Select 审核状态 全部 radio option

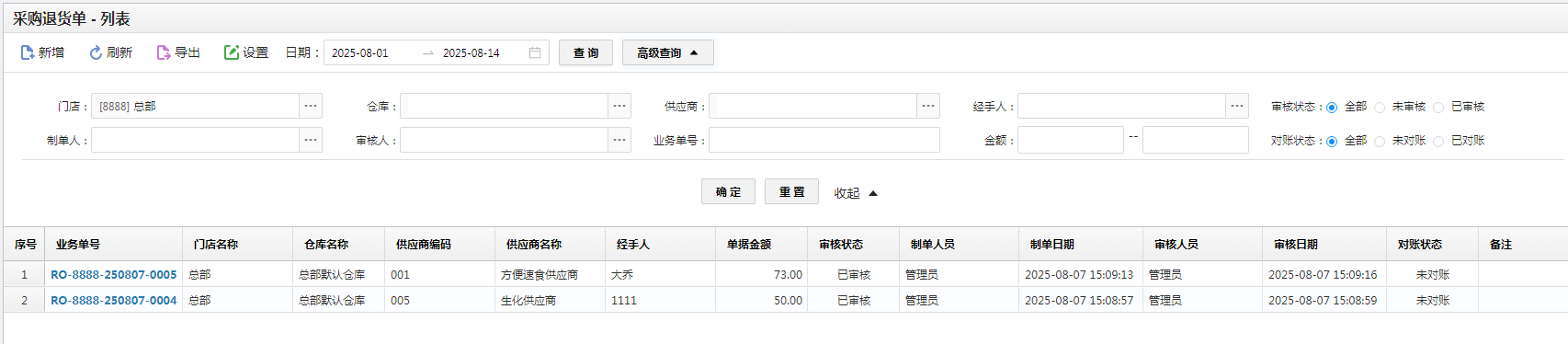coord(1332,108)
